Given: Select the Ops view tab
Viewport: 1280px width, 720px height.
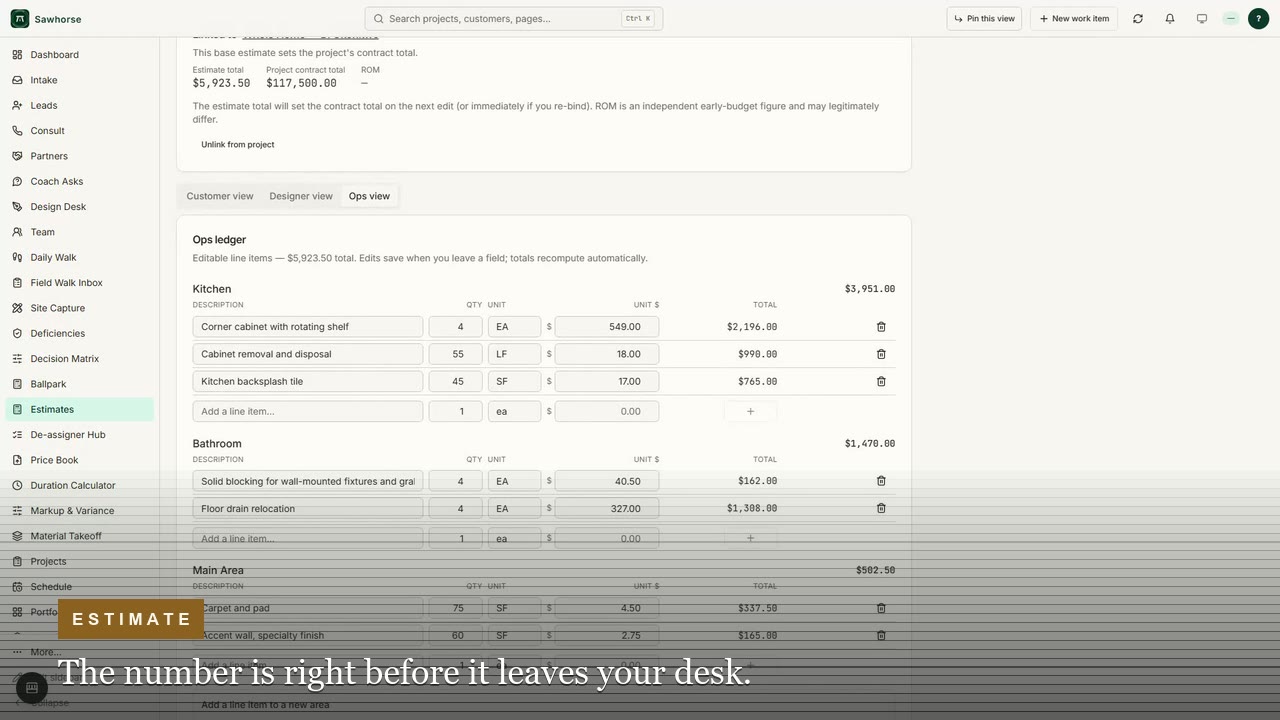Looking at the screenshot, I should (369, 196).
